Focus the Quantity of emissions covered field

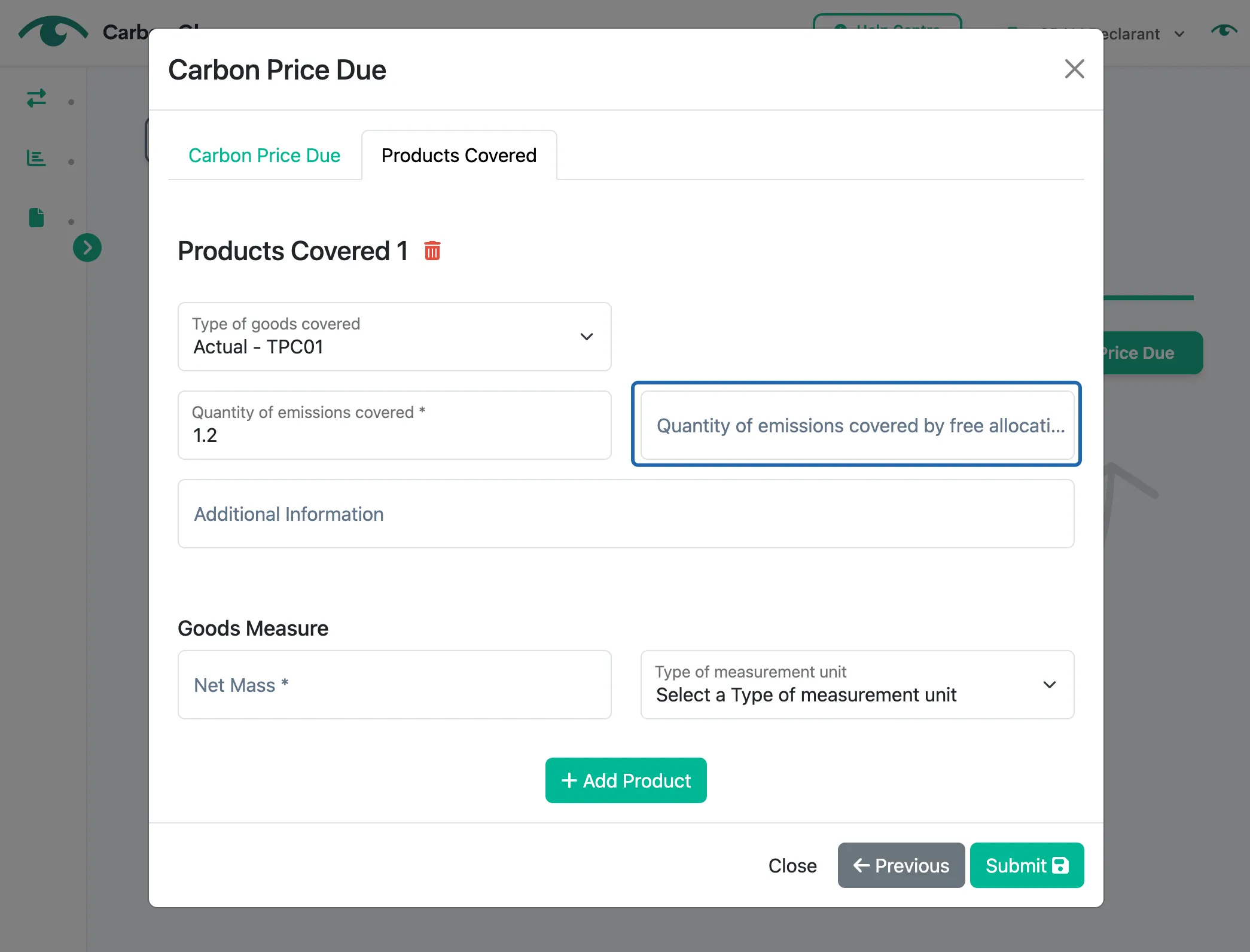coord(394,425)
